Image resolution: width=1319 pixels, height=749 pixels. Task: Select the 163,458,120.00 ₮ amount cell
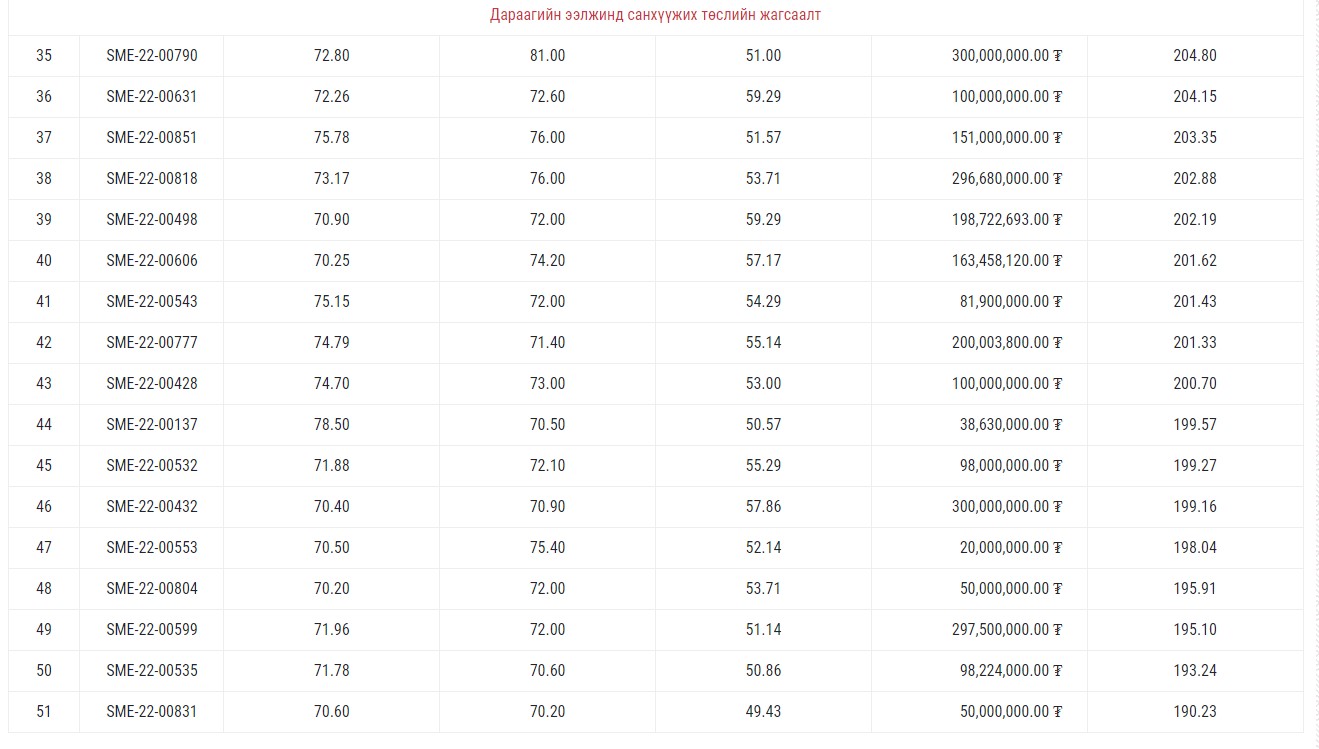(x=1006, y=261)
